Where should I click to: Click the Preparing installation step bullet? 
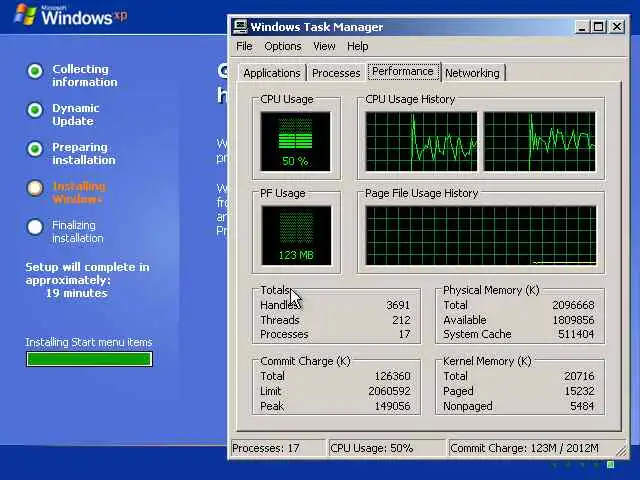pos(35,149)
